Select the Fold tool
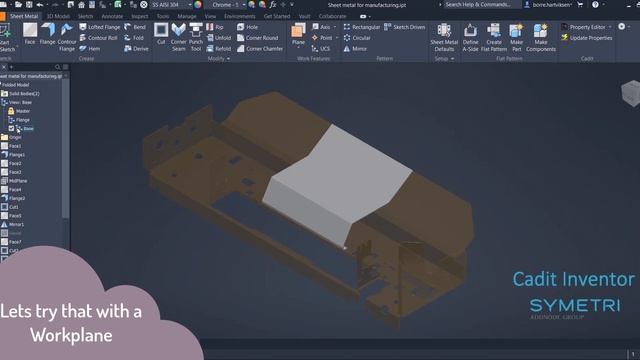This screenshot has height=360, width=640. (134, 38)
